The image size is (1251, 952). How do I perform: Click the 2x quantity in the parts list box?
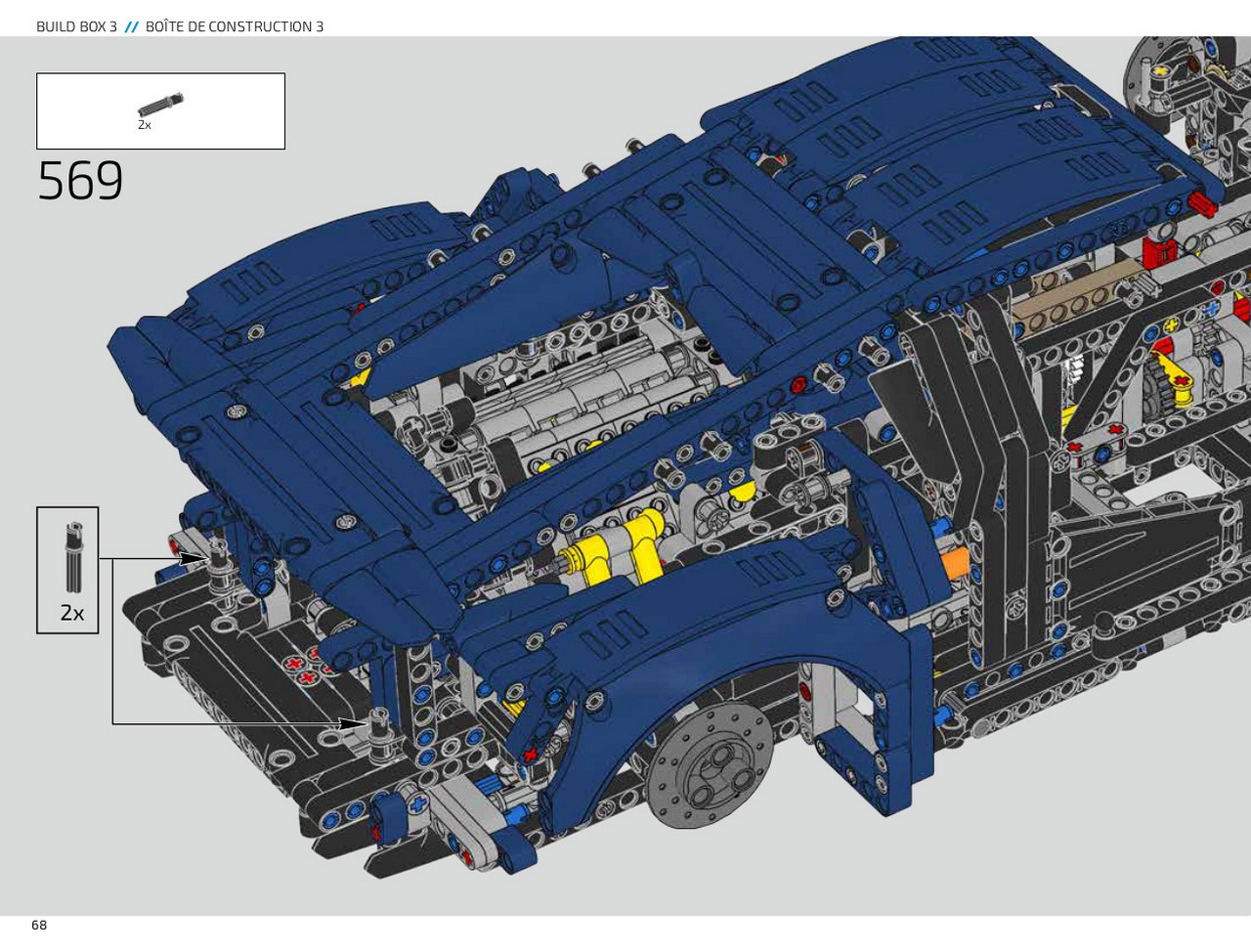tap(145, 125)
